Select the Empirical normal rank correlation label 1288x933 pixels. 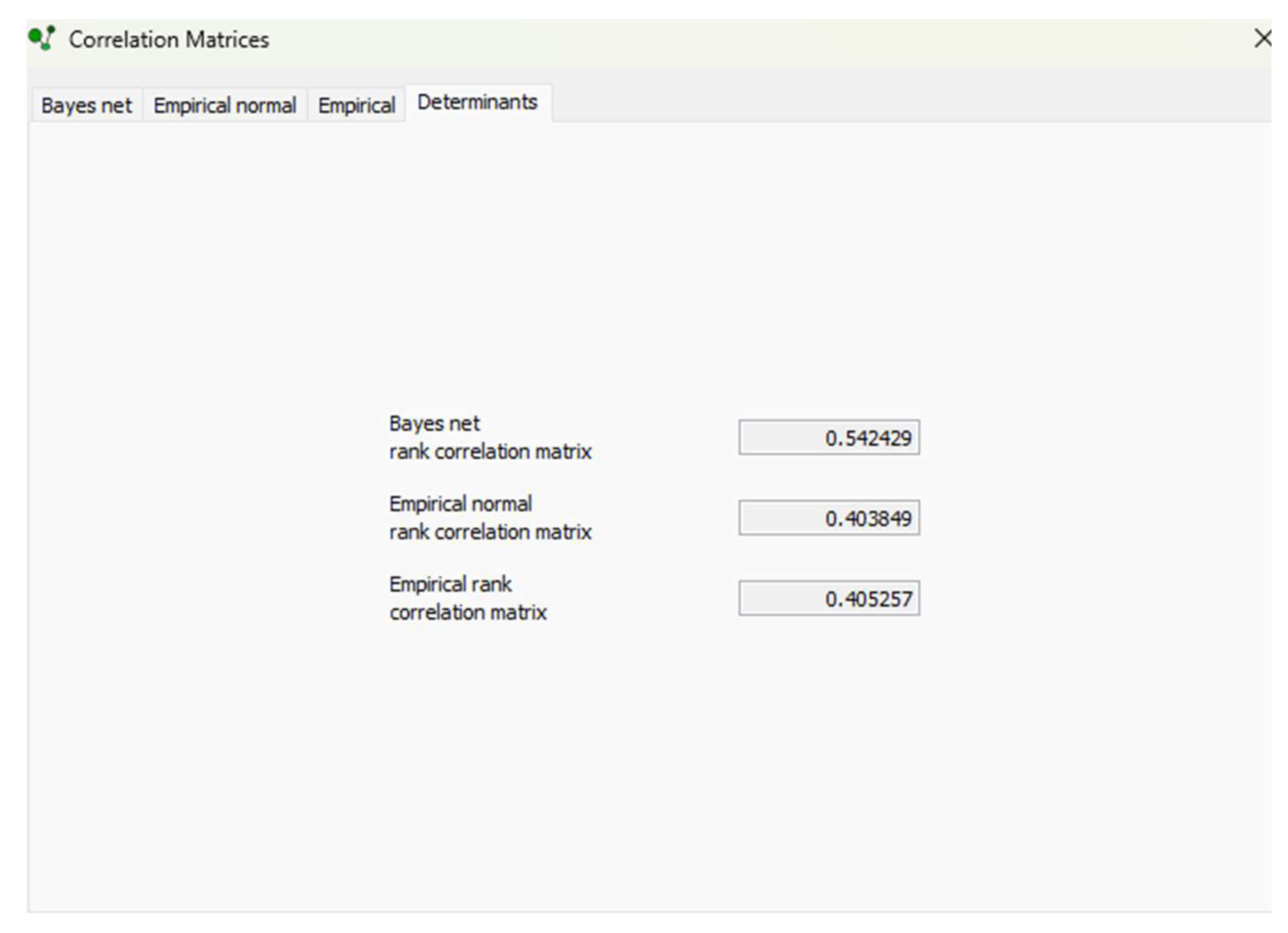[490, 517]
